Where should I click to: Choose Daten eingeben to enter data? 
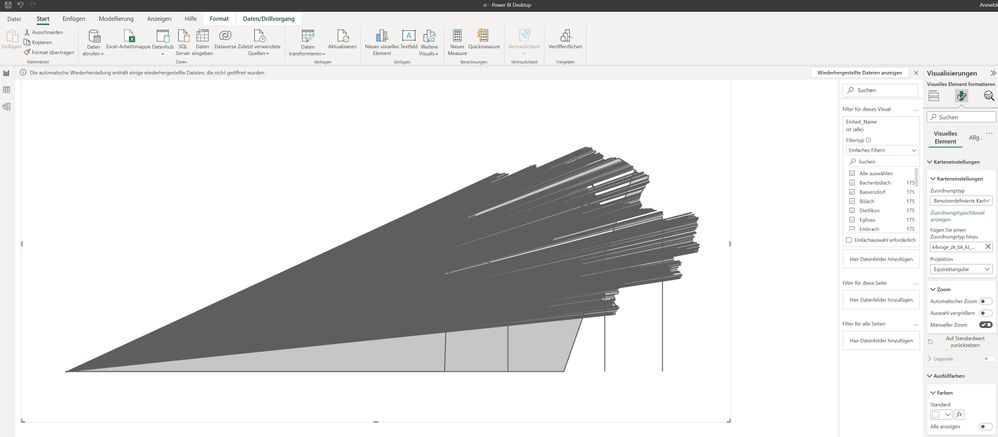202,43
